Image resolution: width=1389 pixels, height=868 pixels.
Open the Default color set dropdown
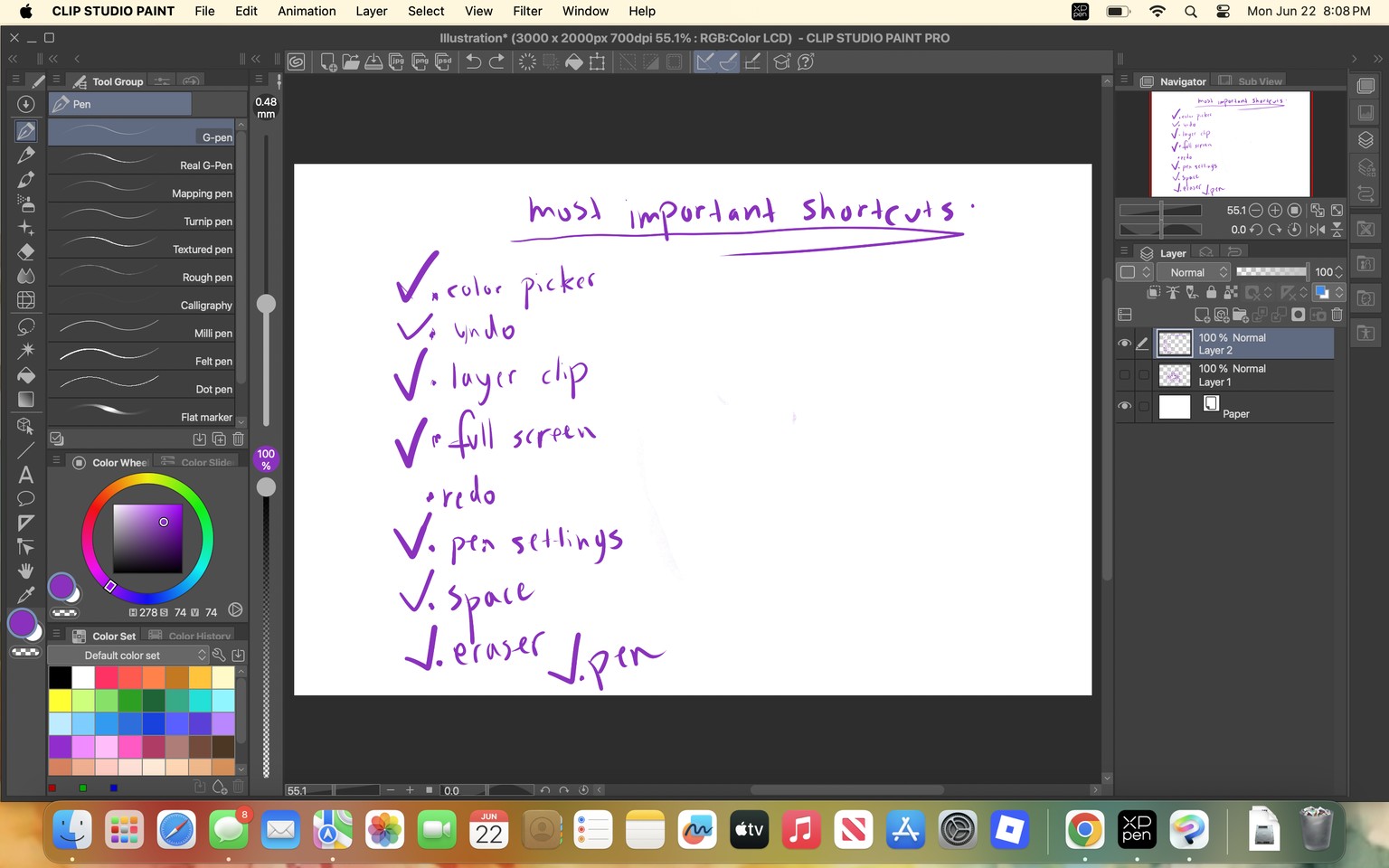tap(128, 656)
